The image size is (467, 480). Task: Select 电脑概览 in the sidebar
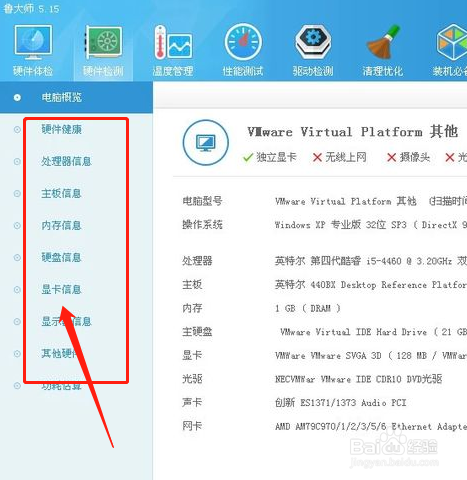coord(76,97)
